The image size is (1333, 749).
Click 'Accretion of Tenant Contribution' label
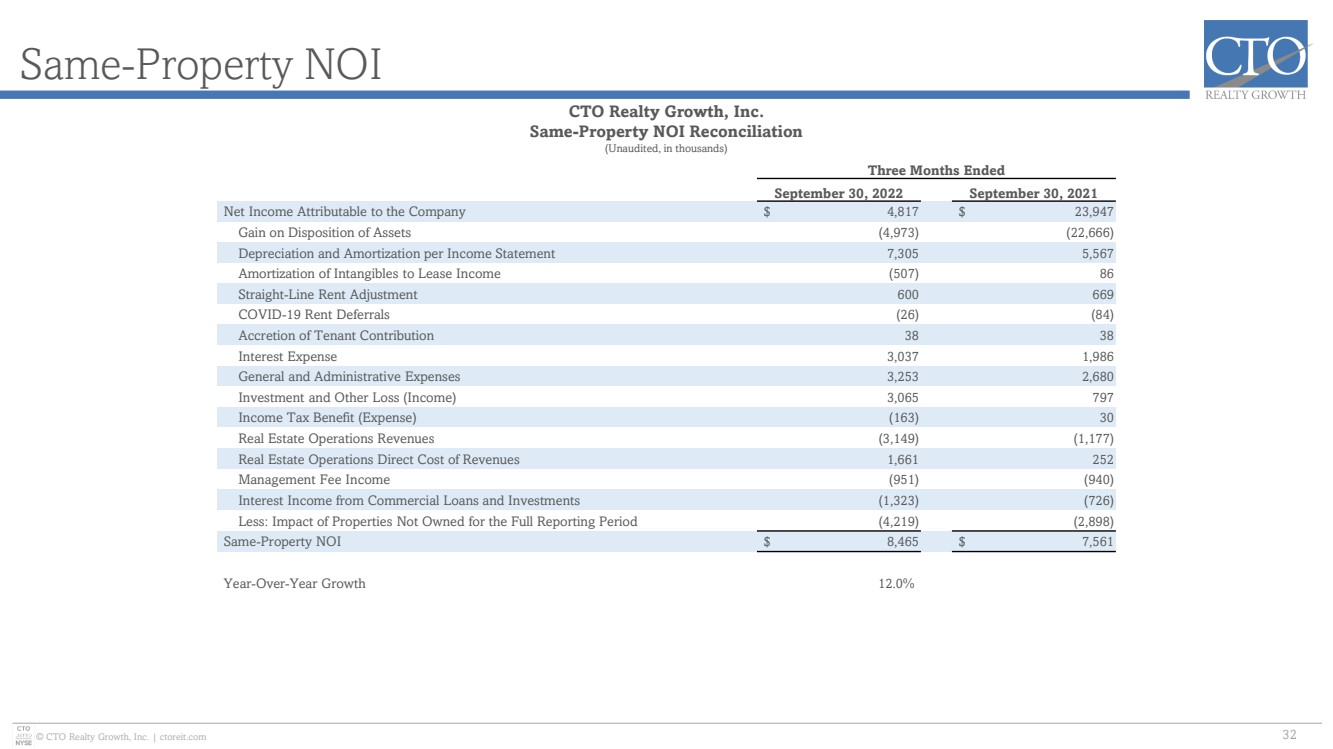[x=336, y=335]
